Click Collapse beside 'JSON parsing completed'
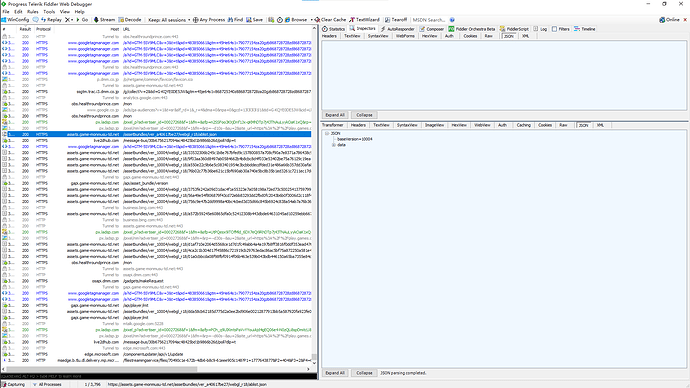 [x=364, y=373]
